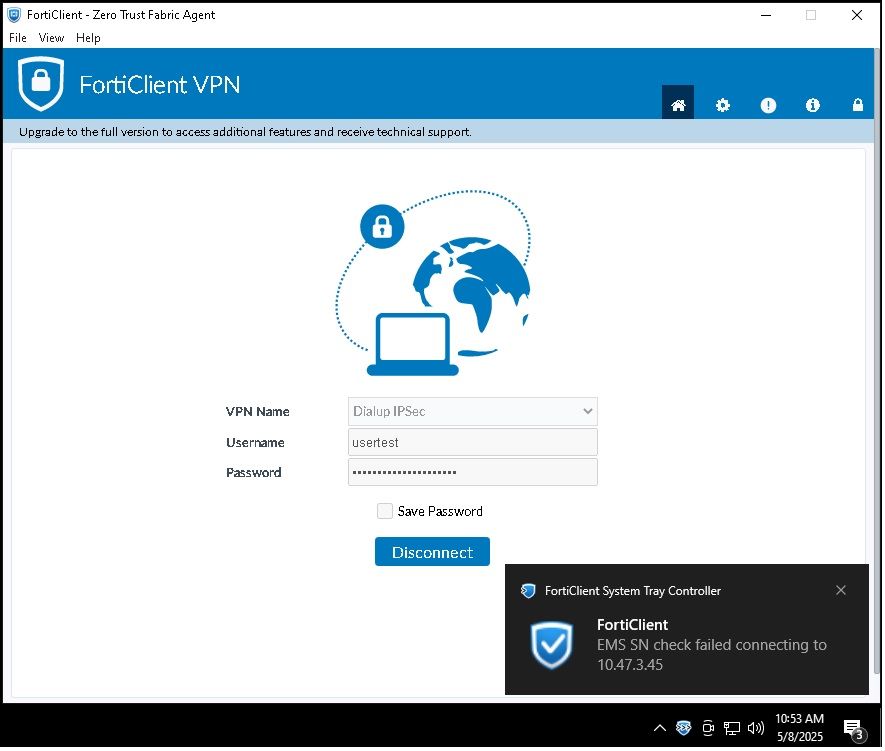Click the shield checkmark icon in notification
This screenshot has height=751, width=885.
[553, 647]
